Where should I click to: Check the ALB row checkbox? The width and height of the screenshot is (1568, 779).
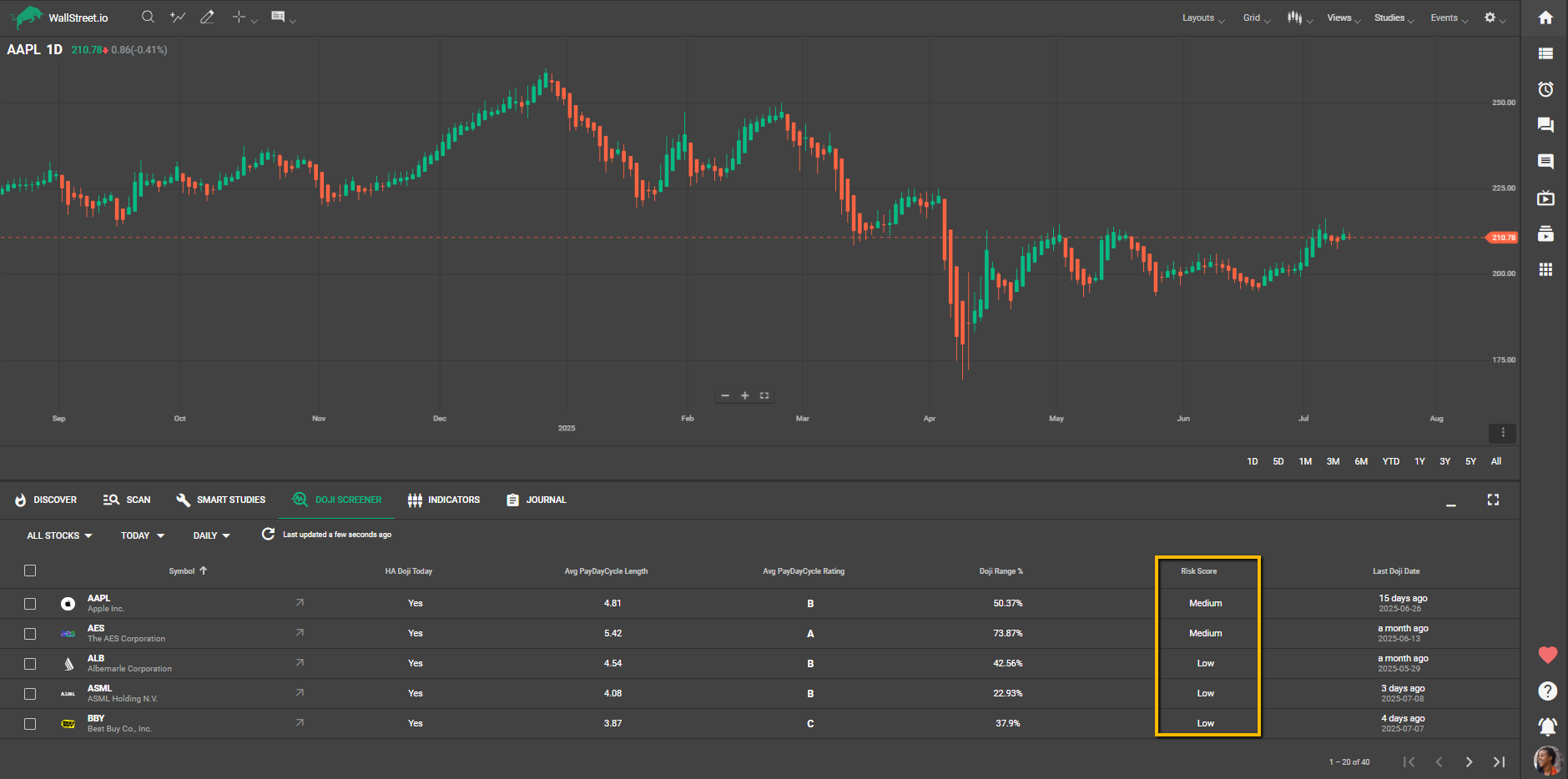pyautogui.click(x=30, y=664)
